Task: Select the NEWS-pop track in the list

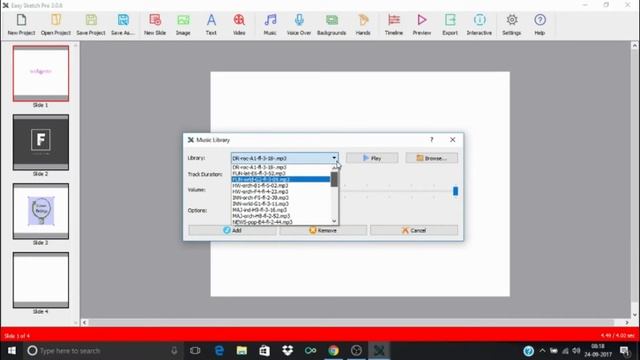Action: click(x=281, y=222)
